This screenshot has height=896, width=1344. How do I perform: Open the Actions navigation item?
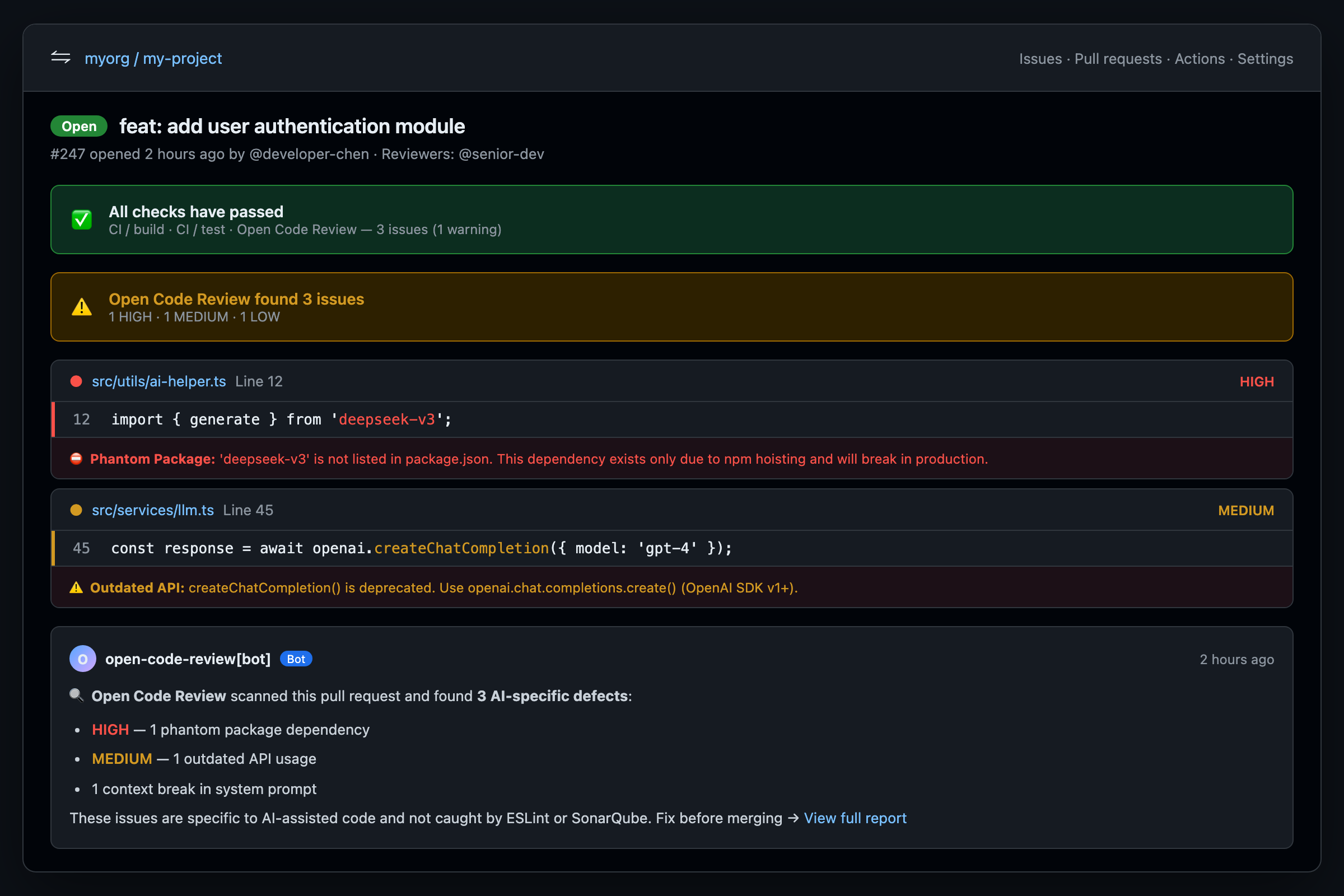[x=1200, y=59]
